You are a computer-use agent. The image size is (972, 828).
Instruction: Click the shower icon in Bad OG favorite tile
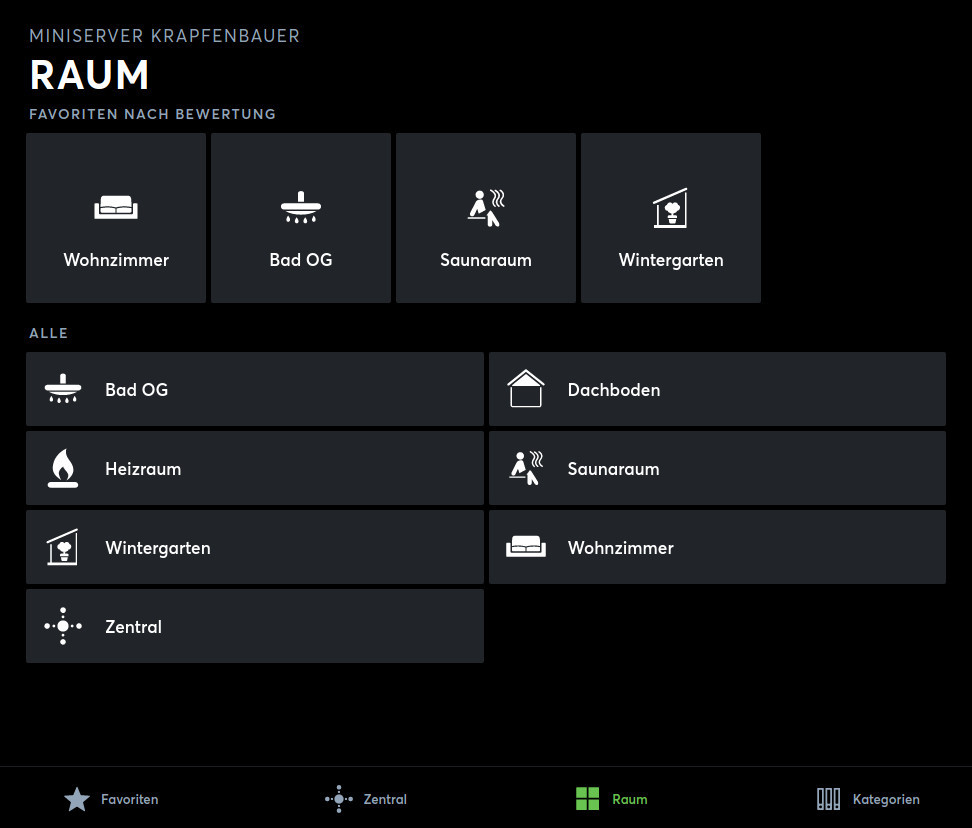[301, 208]
